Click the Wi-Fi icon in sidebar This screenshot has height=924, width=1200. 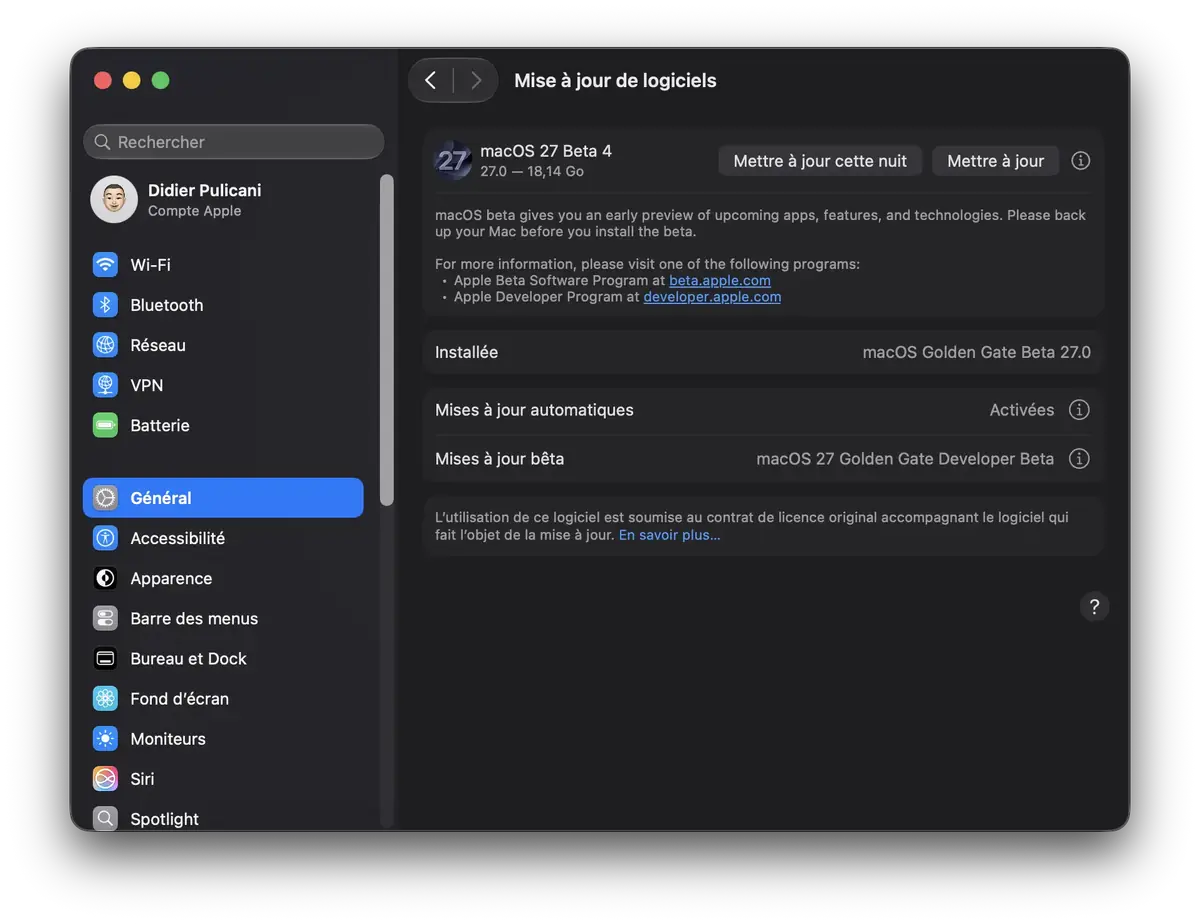(105, 265)
